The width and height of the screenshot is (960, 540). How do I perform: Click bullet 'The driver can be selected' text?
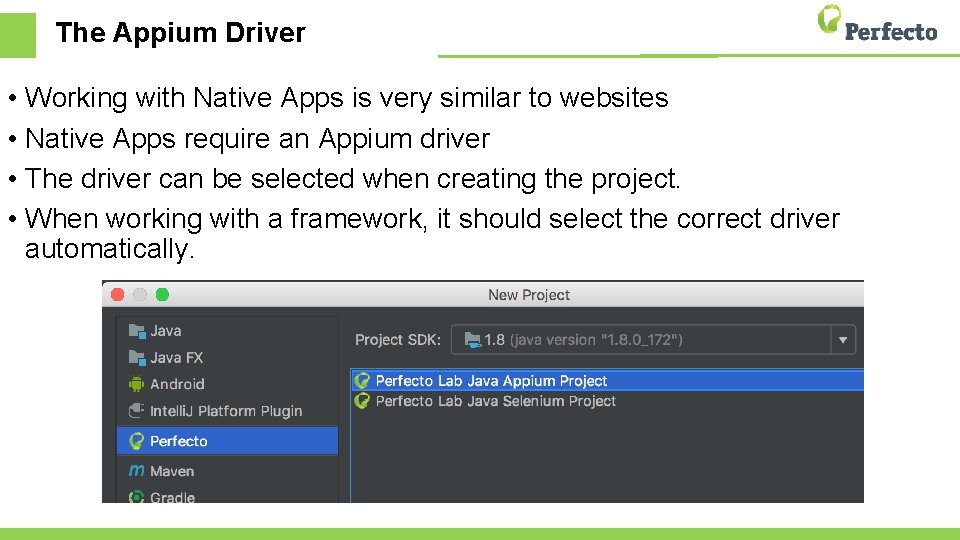coord(353,179)
